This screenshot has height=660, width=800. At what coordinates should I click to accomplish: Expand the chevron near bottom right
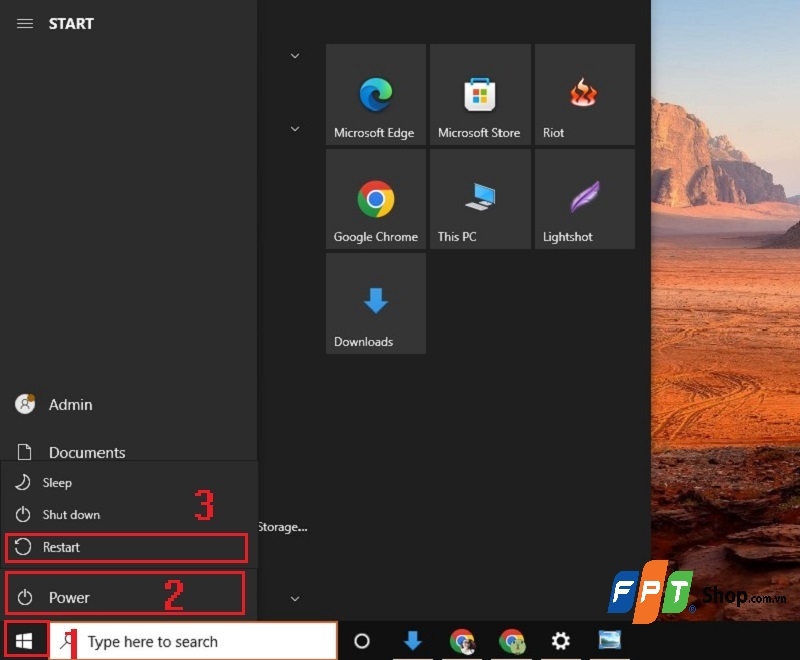(294, 597)
